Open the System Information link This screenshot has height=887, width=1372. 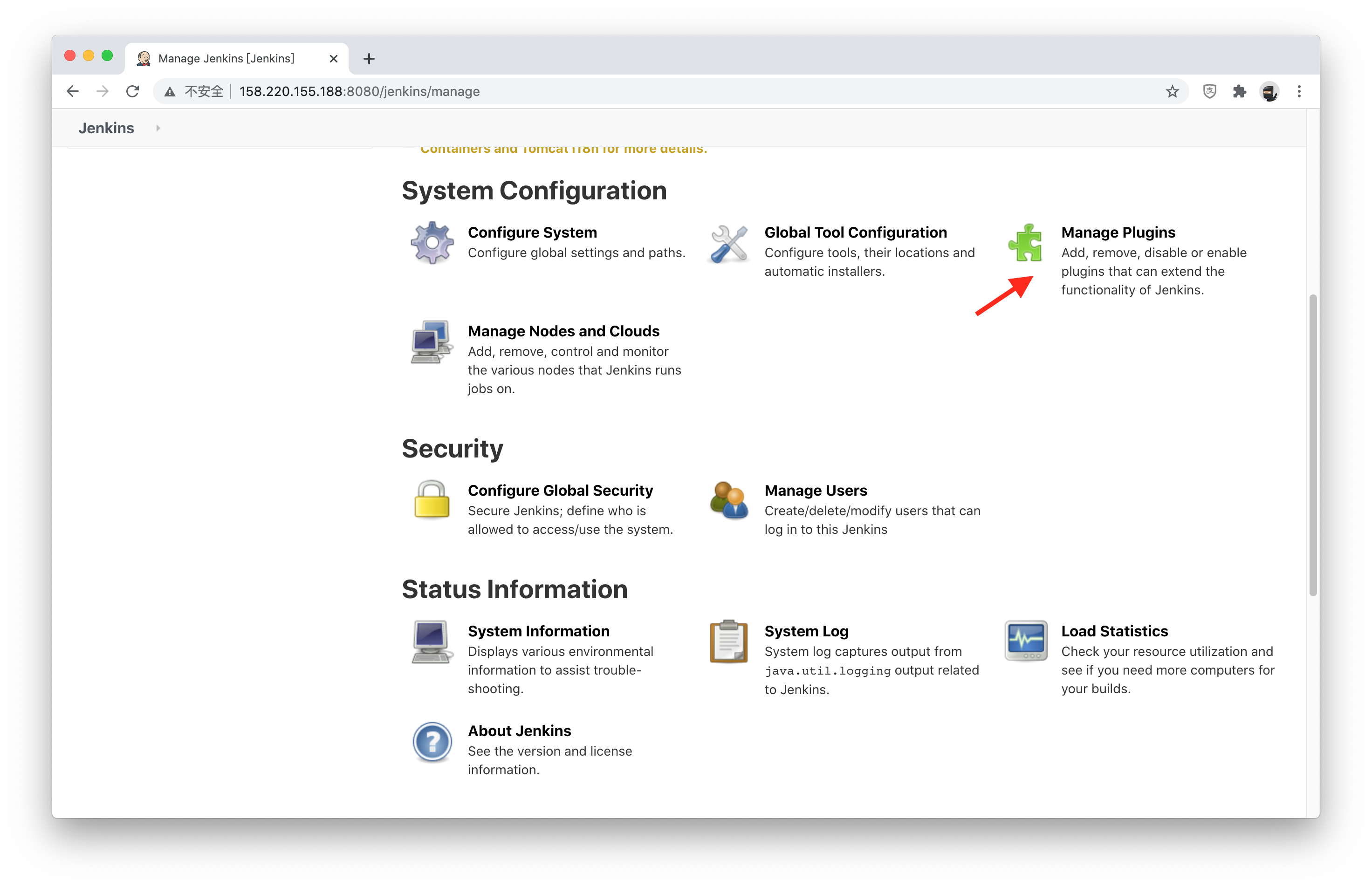pyautogui.click(x=538, y=631)
